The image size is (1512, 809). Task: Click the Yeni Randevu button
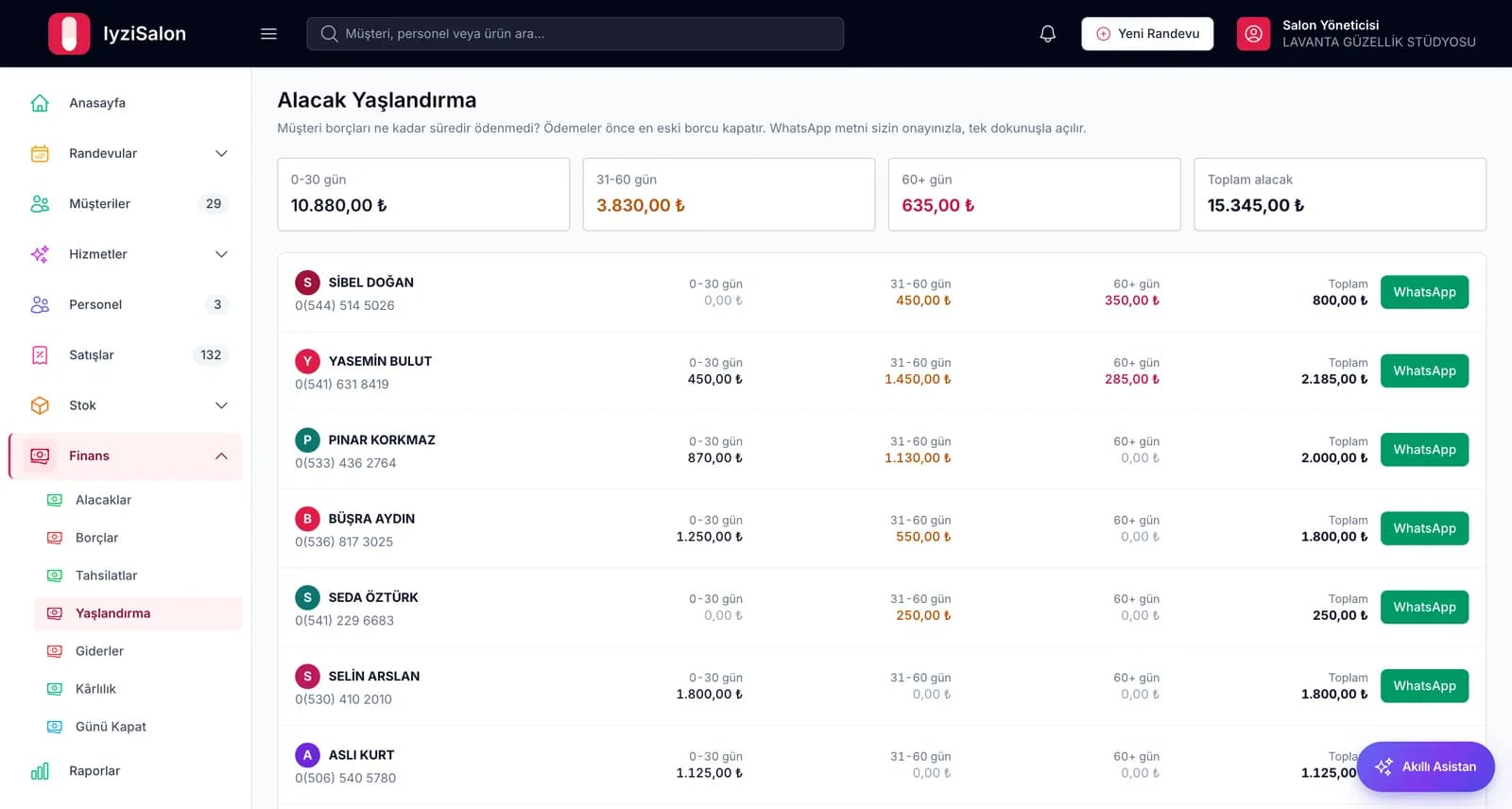[1147, 34]
